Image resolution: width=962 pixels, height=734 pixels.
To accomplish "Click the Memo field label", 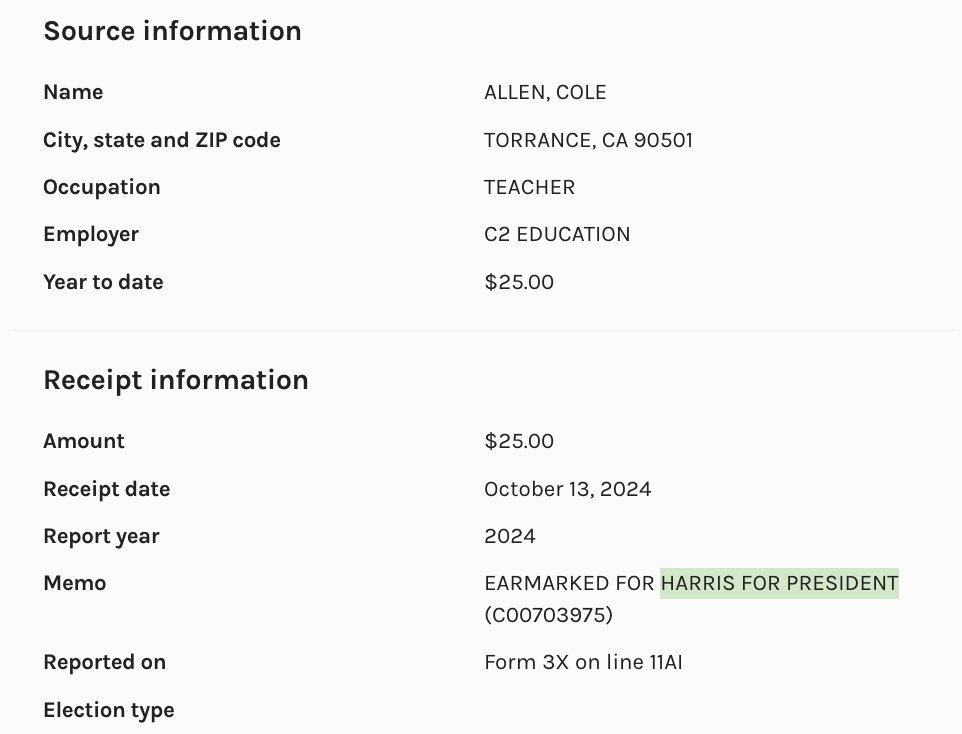I will click(x=74, y=583).
